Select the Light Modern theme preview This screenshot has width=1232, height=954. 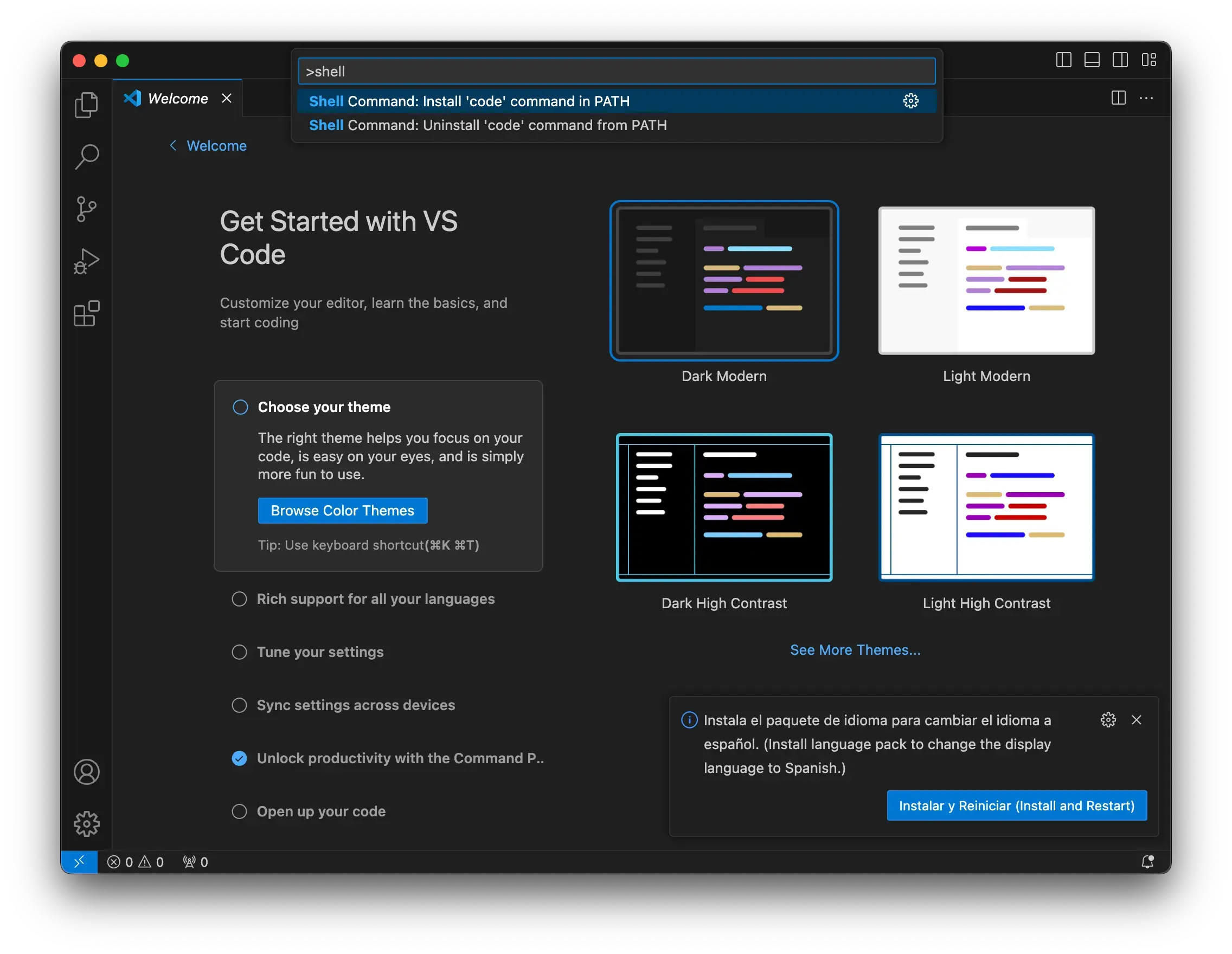[986, 280]
